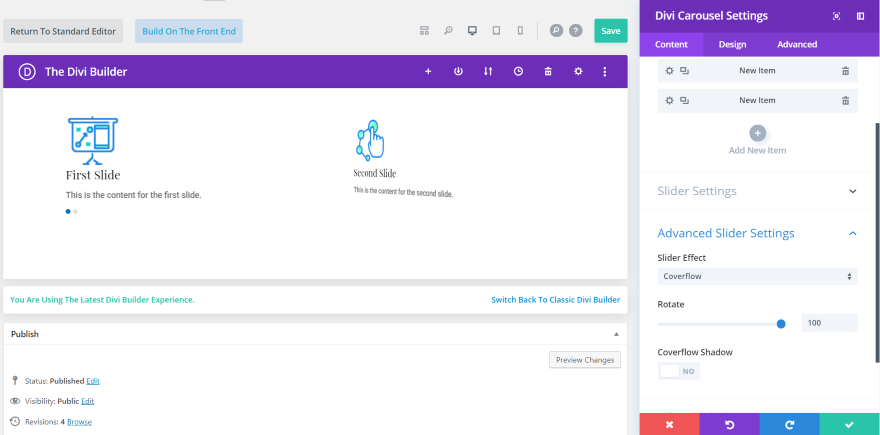Image resolution: width=880 pixels, height=435 pixels.
Task: Browse the 4 revisions link
Action: coord(79,422)
